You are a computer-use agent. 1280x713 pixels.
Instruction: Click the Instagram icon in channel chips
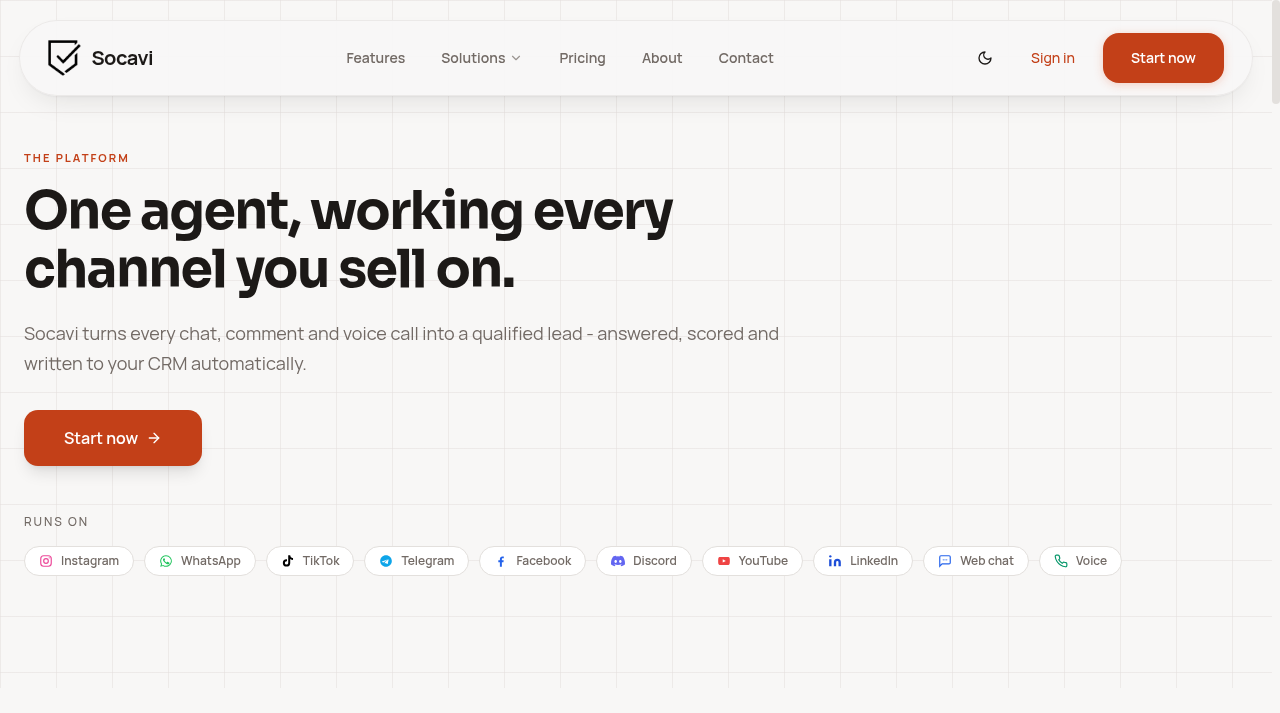46,561
